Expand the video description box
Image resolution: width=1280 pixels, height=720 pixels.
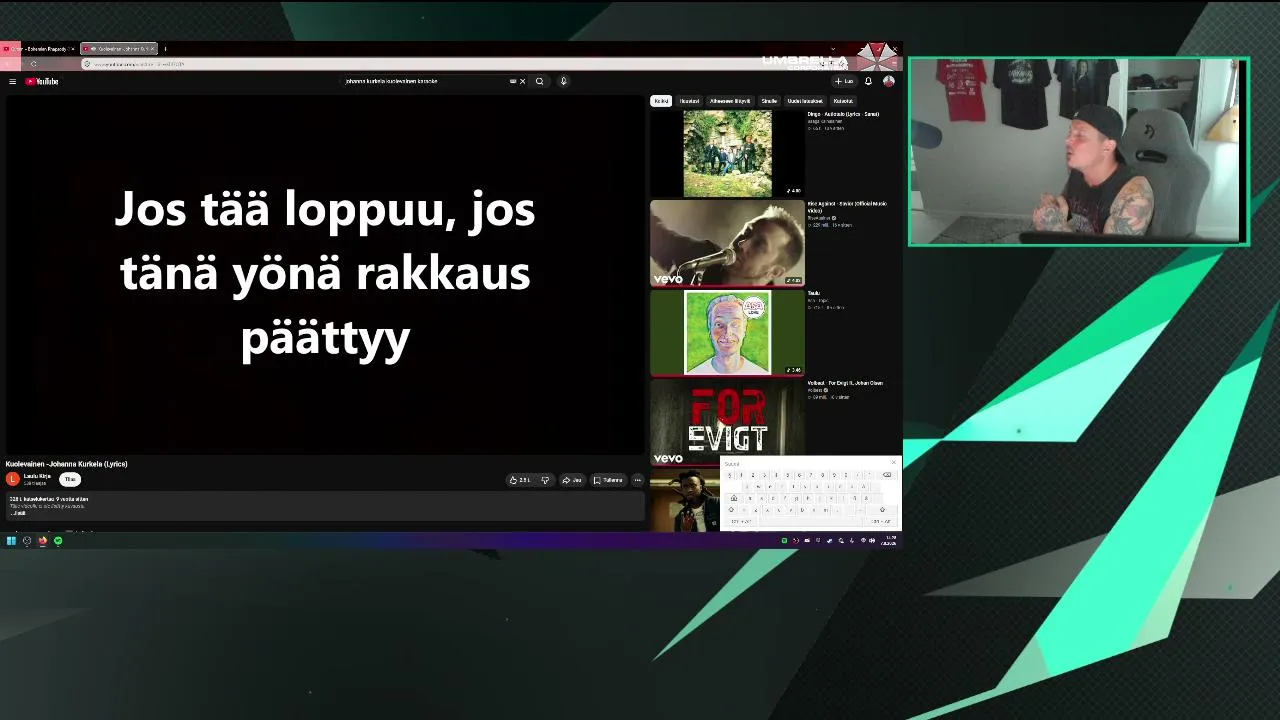coord(325,506)
